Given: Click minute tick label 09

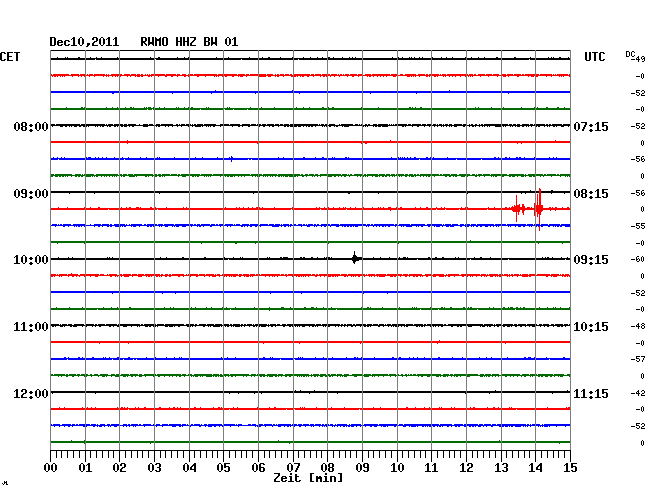Looking at the screenshot, I should pyautogui.click(x=362, y=468).
